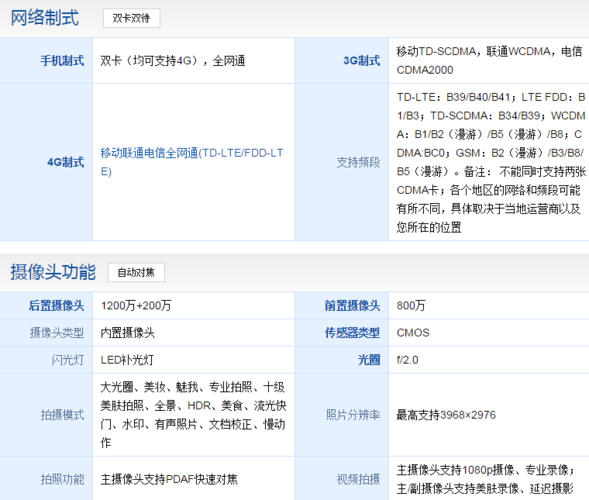Open the 传感器类型 label link
The image size is (589, 500).
(352, 332)
